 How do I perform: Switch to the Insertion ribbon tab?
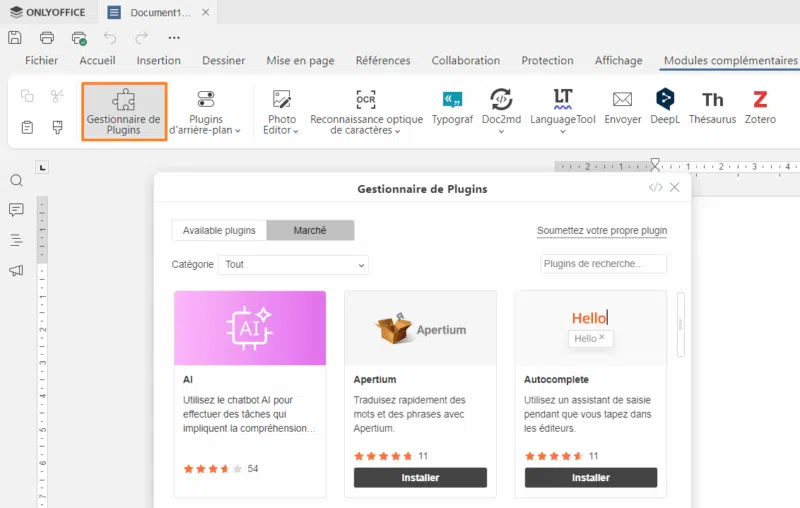click(x=159, y=60)
